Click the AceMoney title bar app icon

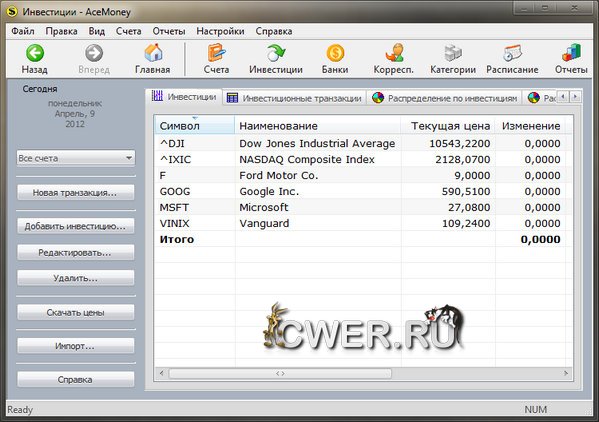(x=12, y=11)
